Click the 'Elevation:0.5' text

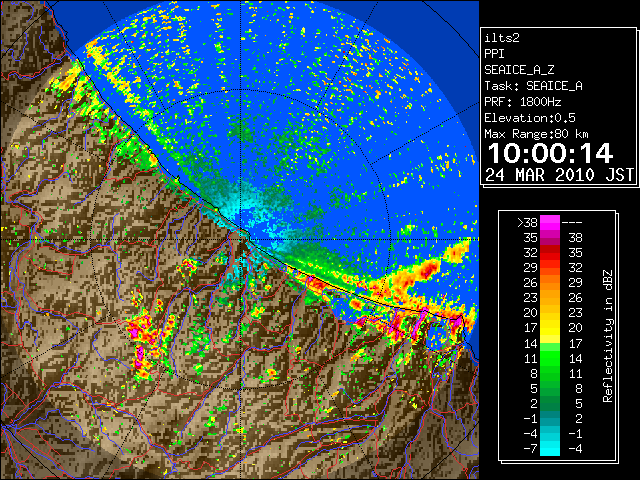530,118
